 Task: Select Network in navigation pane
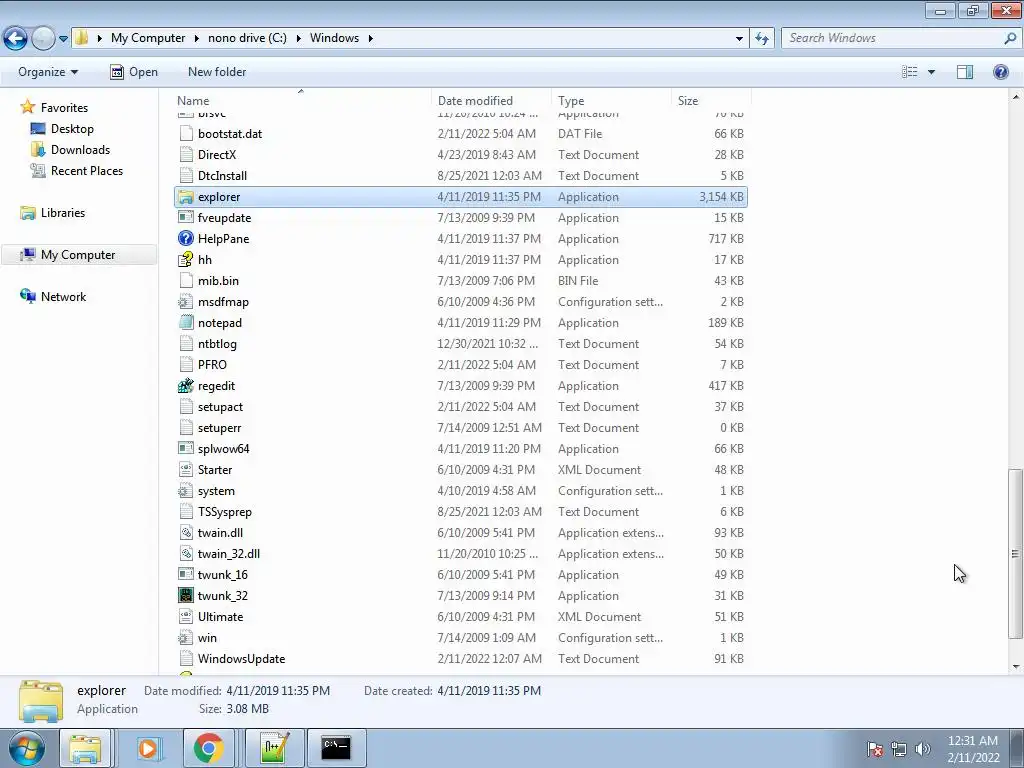[63, 296]
